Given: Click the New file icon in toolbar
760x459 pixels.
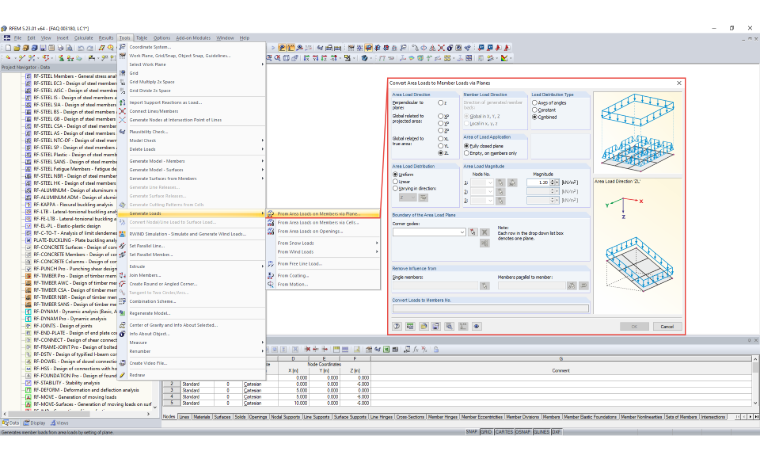Looking at the screenshot, I should (x=8, y=48).
